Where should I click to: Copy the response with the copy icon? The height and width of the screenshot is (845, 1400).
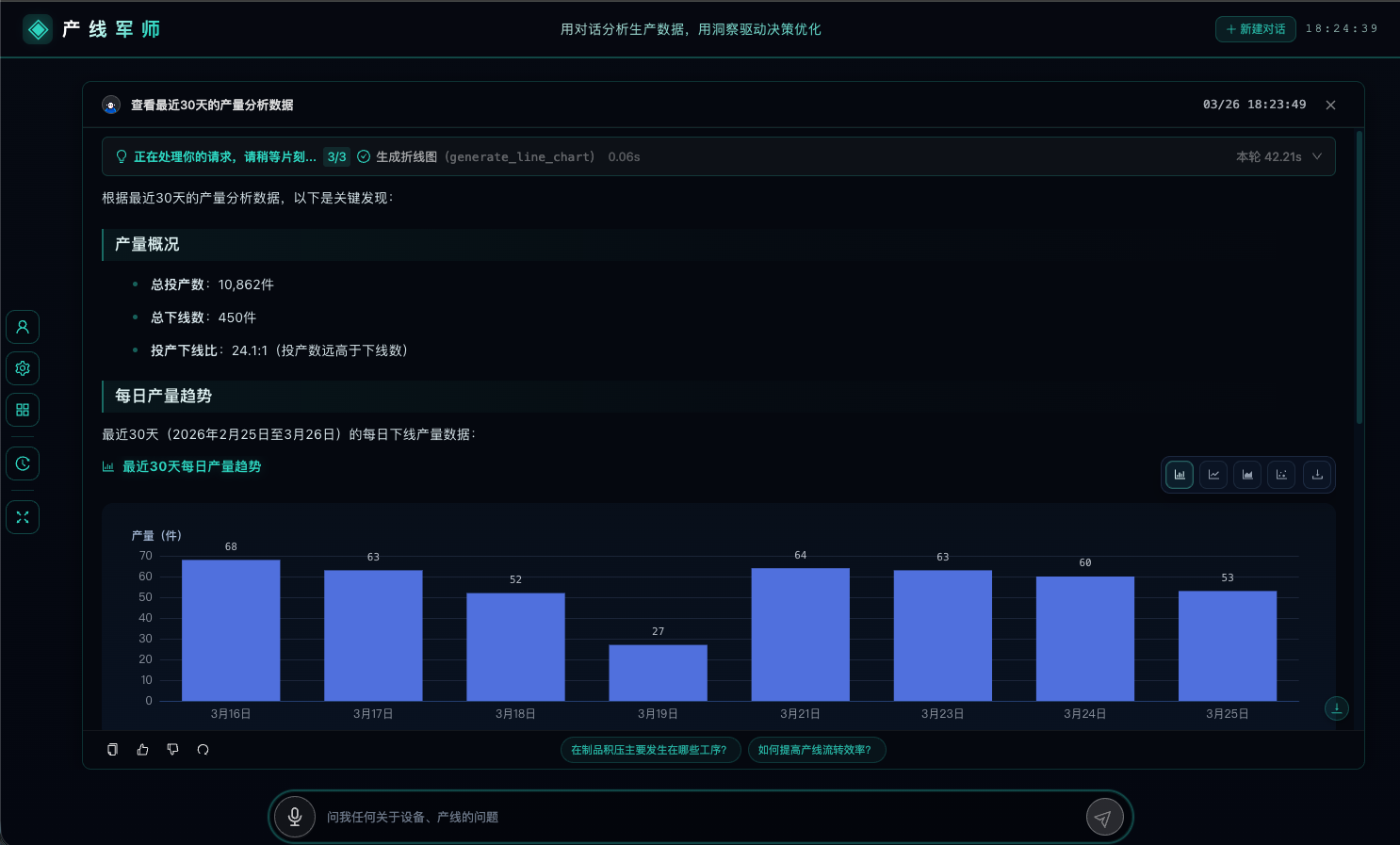click(x=112, y=750)
